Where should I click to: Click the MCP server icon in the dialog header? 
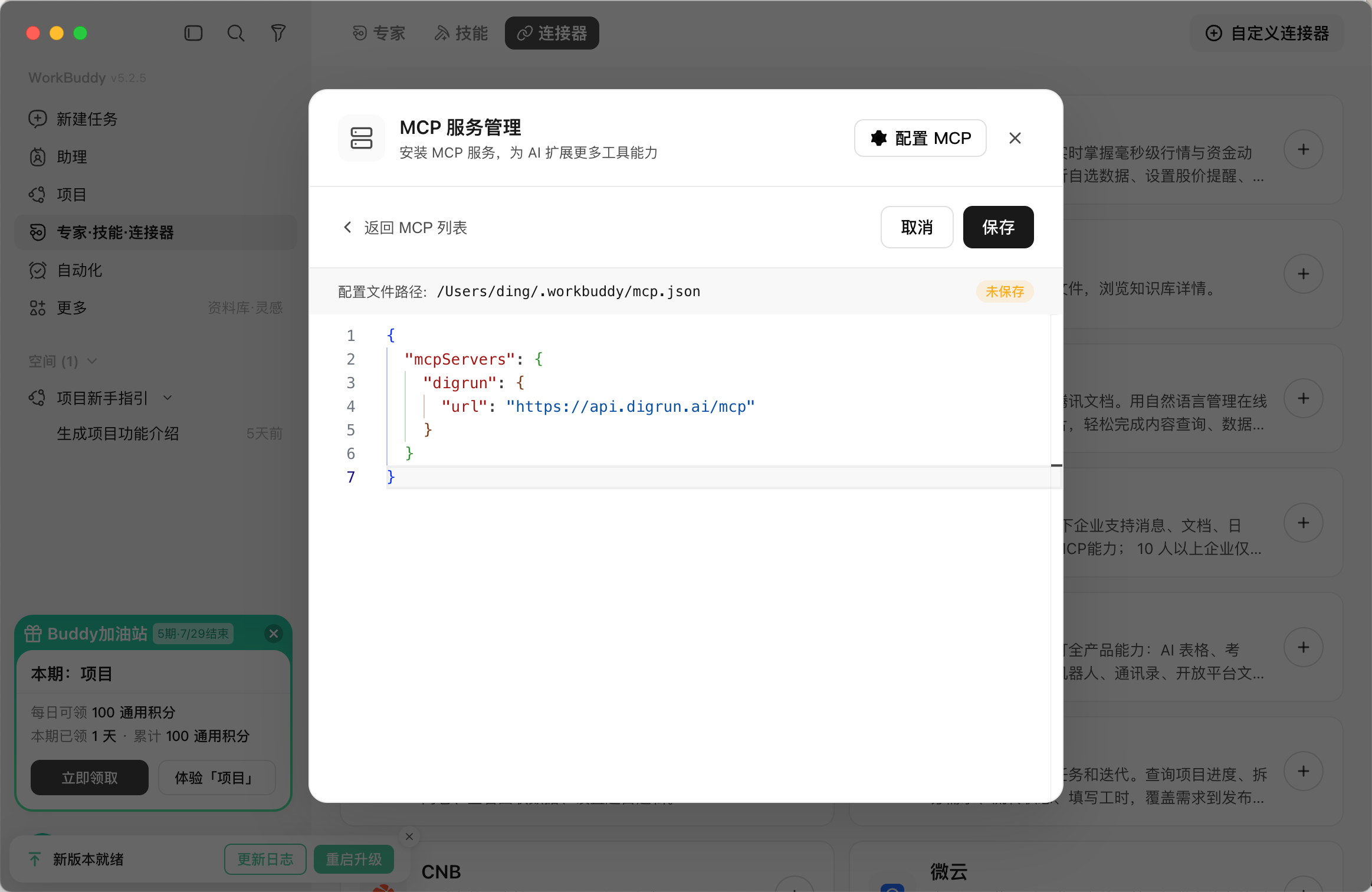pyautogui.click(x=362, y=138)
